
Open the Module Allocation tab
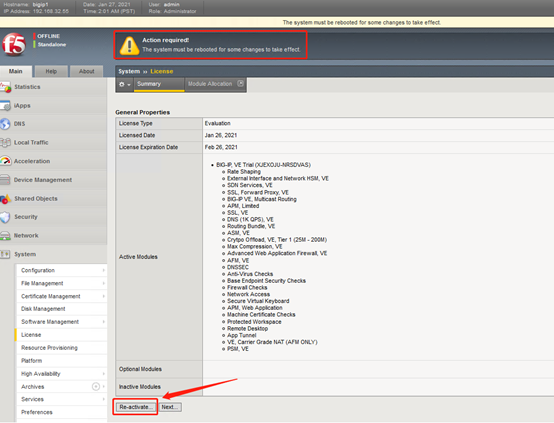215,84
